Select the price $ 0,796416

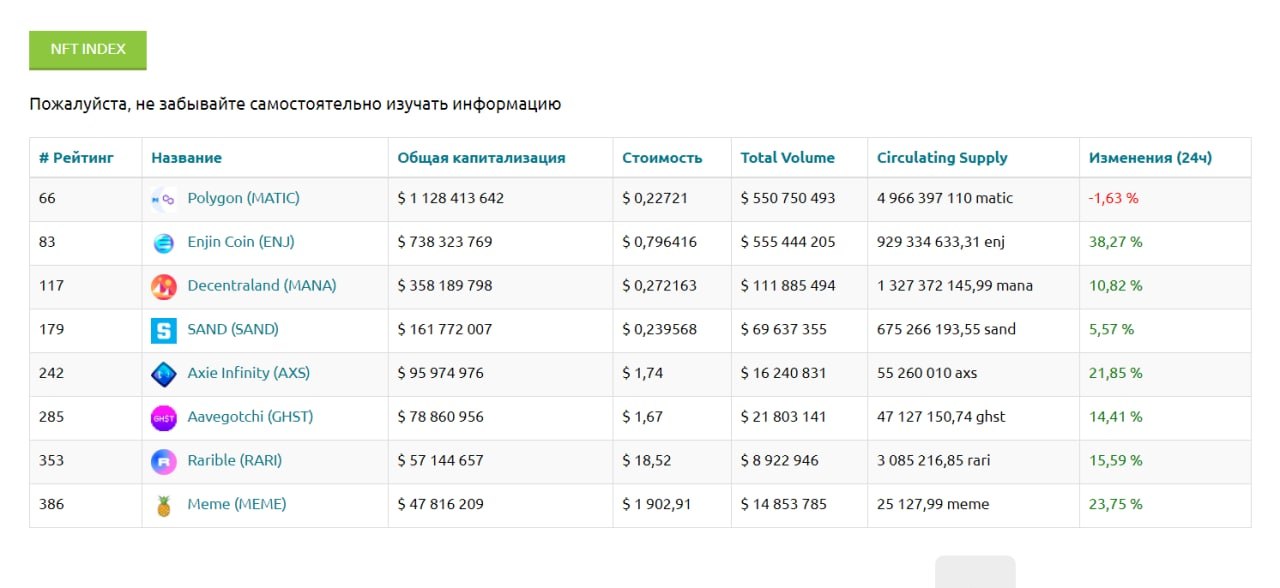(x=660, y=242)
